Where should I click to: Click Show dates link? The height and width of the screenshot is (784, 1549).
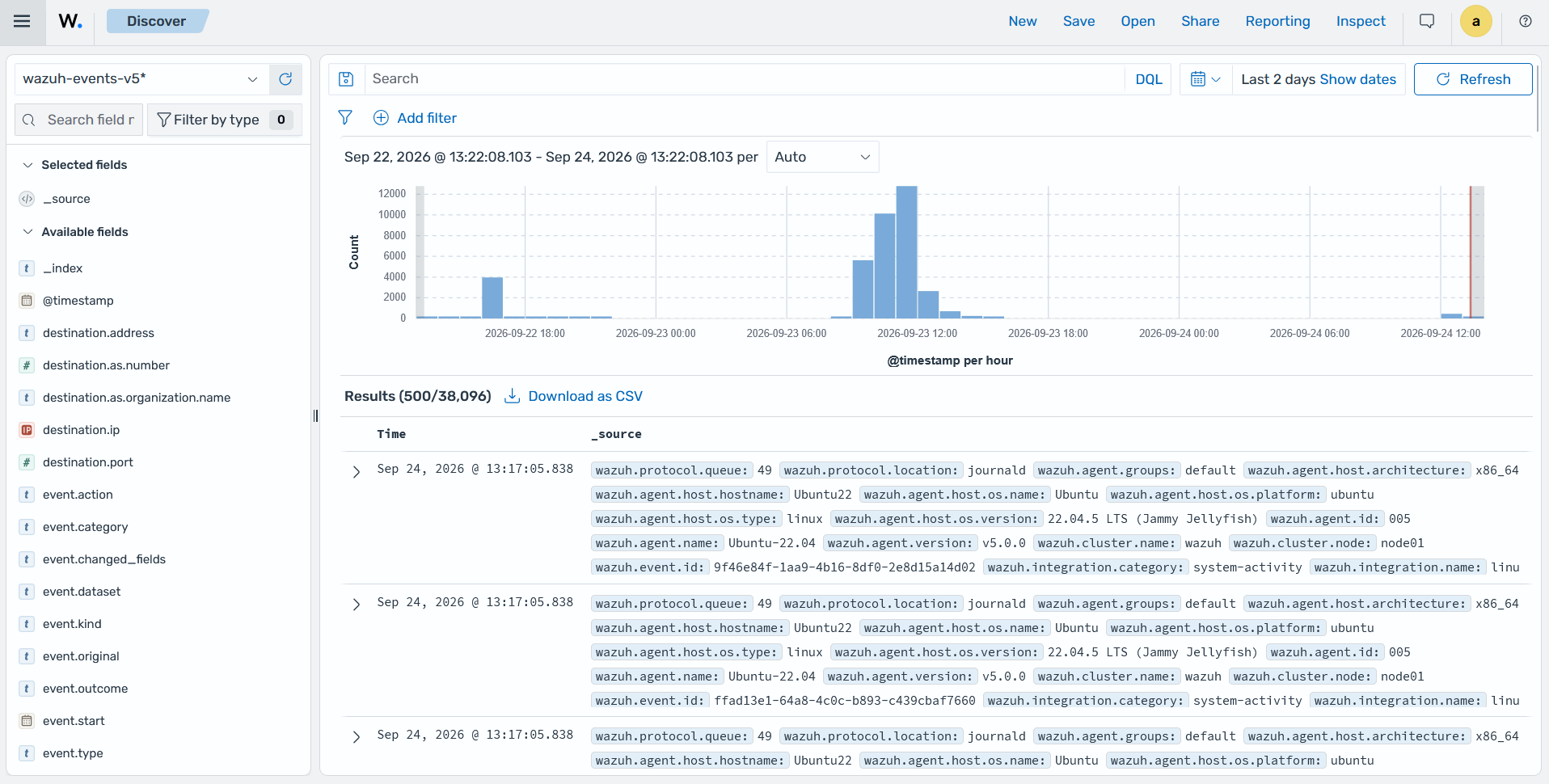coord(1357,79)
